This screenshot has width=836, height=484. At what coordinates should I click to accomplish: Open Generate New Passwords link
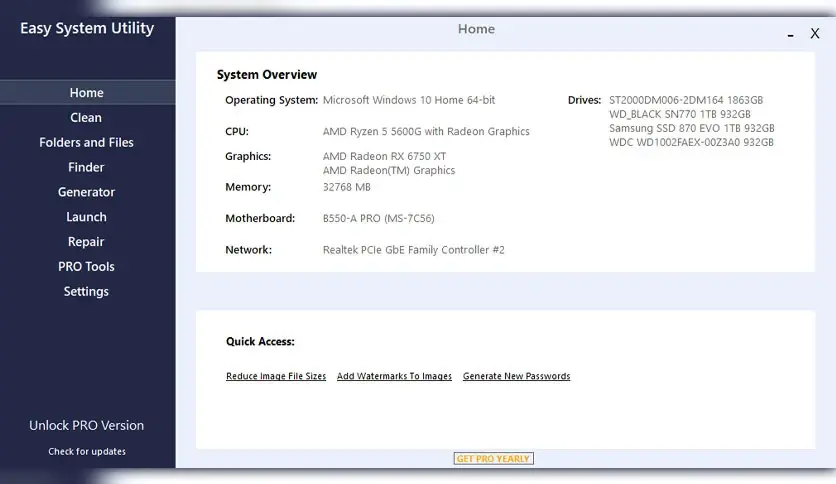click(516, 376)
